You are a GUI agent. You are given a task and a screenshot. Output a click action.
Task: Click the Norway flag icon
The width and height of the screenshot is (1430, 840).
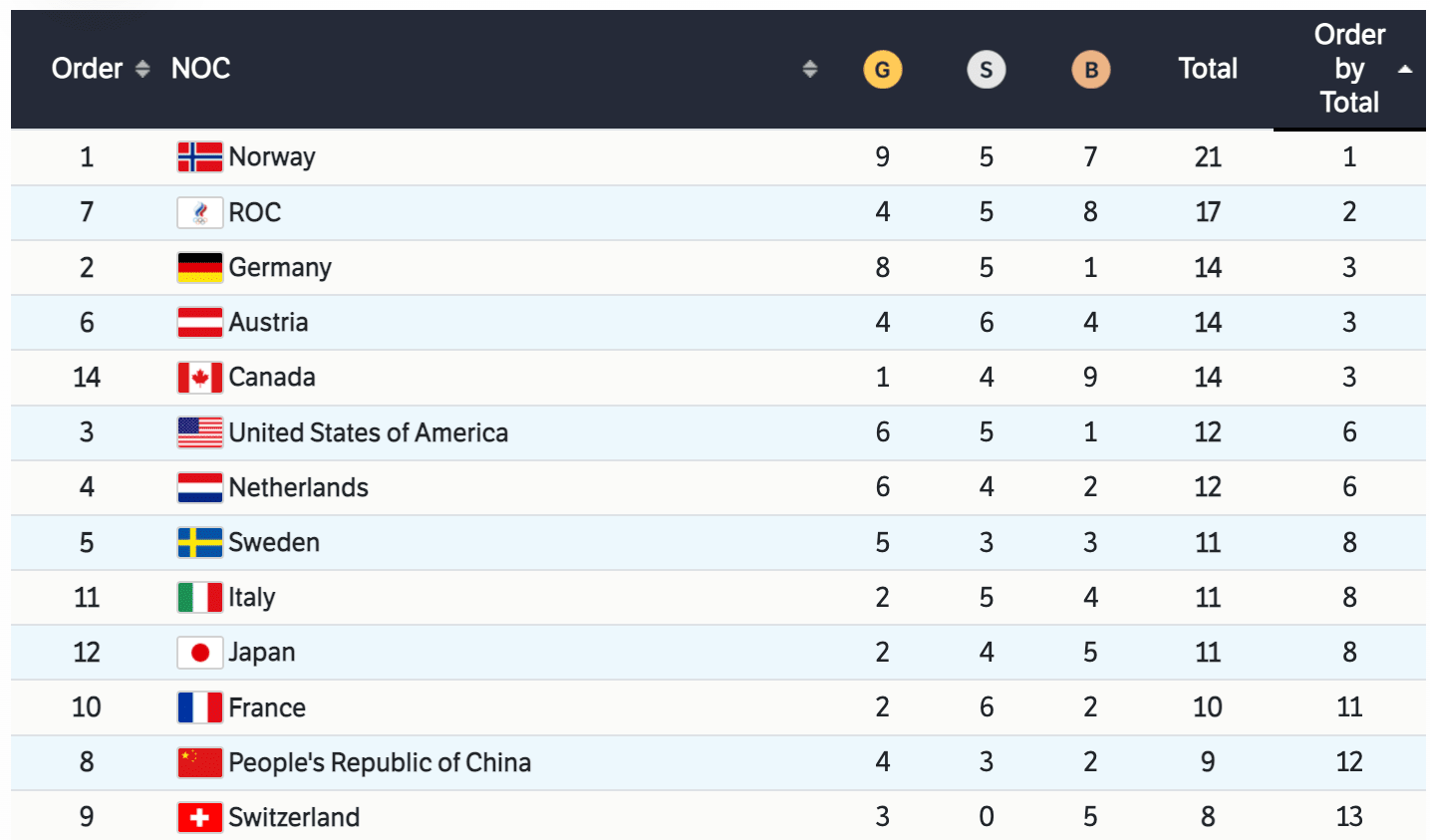click(x=199, y=156)
